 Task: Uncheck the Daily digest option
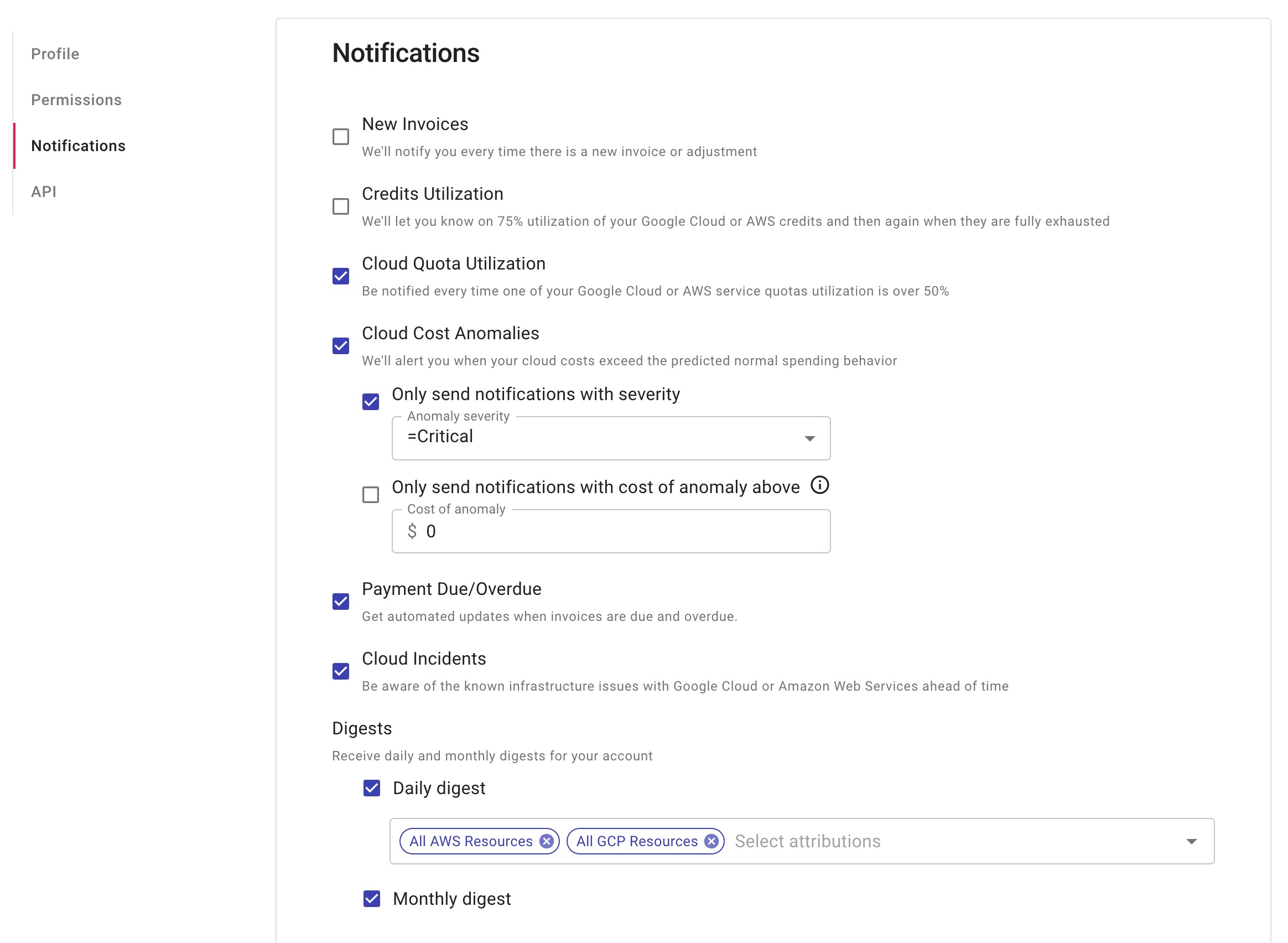(371, 788)
